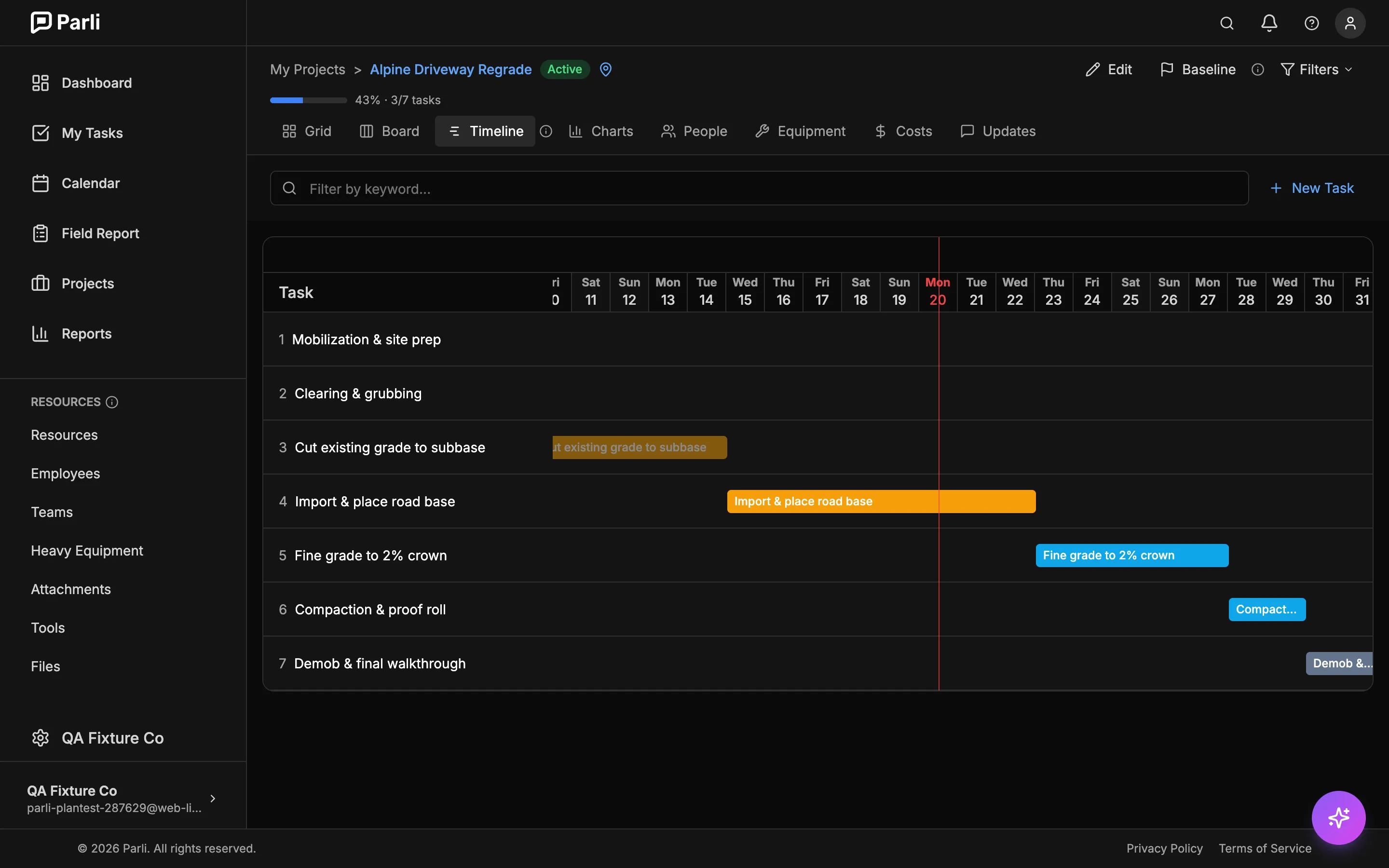This screenshot has width=1389, height=868.
Task: Click the New Task button
Action: (1311, 188)
